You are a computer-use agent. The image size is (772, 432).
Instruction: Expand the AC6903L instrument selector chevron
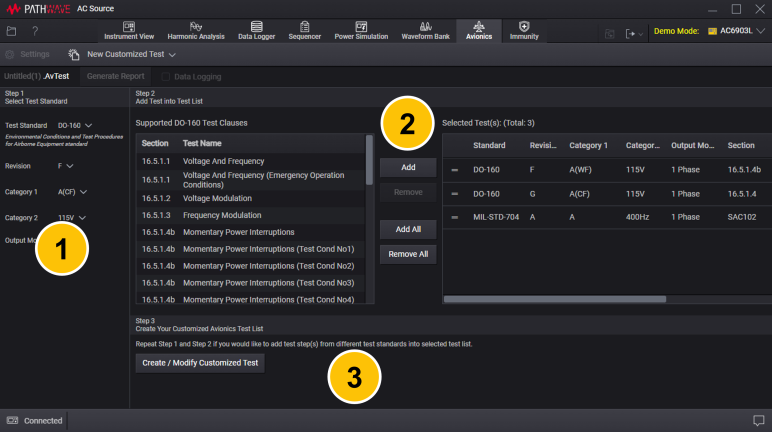(761, 31)
